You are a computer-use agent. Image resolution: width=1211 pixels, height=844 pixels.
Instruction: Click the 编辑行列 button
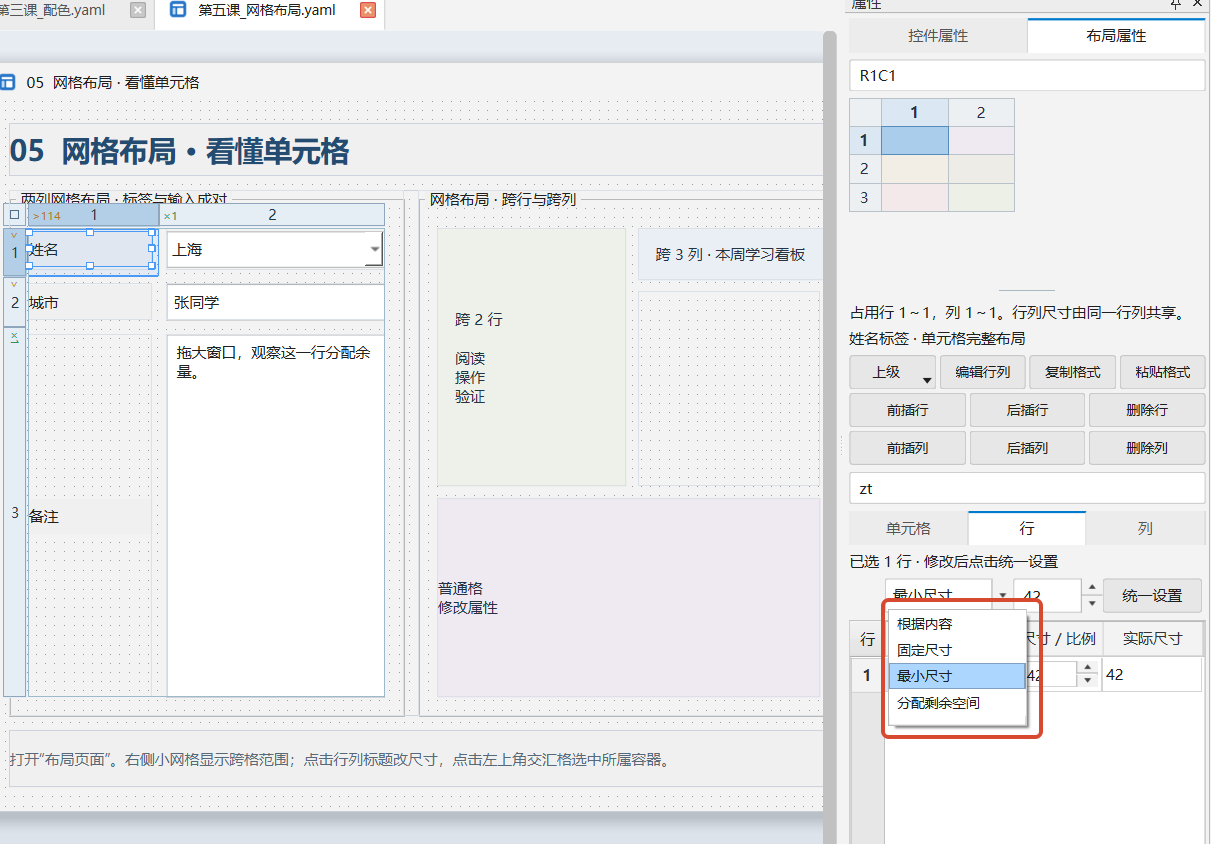click(982, 372)
